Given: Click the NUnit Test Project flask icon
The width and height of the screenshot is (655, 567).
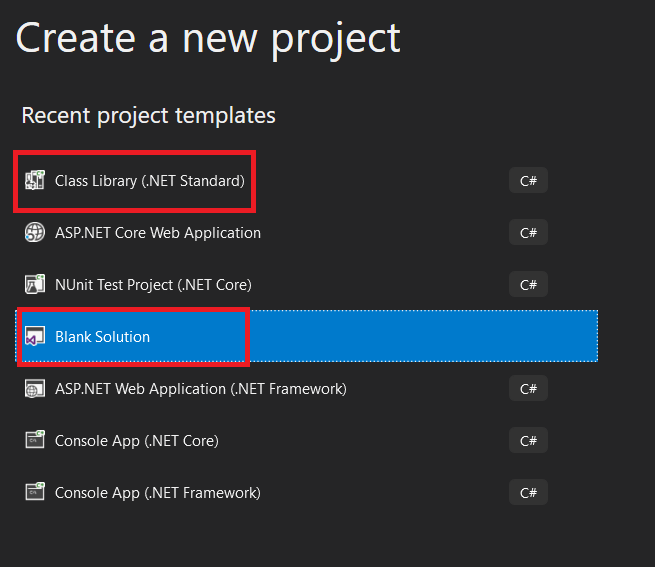Looking at the screenshot, I should 36,285.
